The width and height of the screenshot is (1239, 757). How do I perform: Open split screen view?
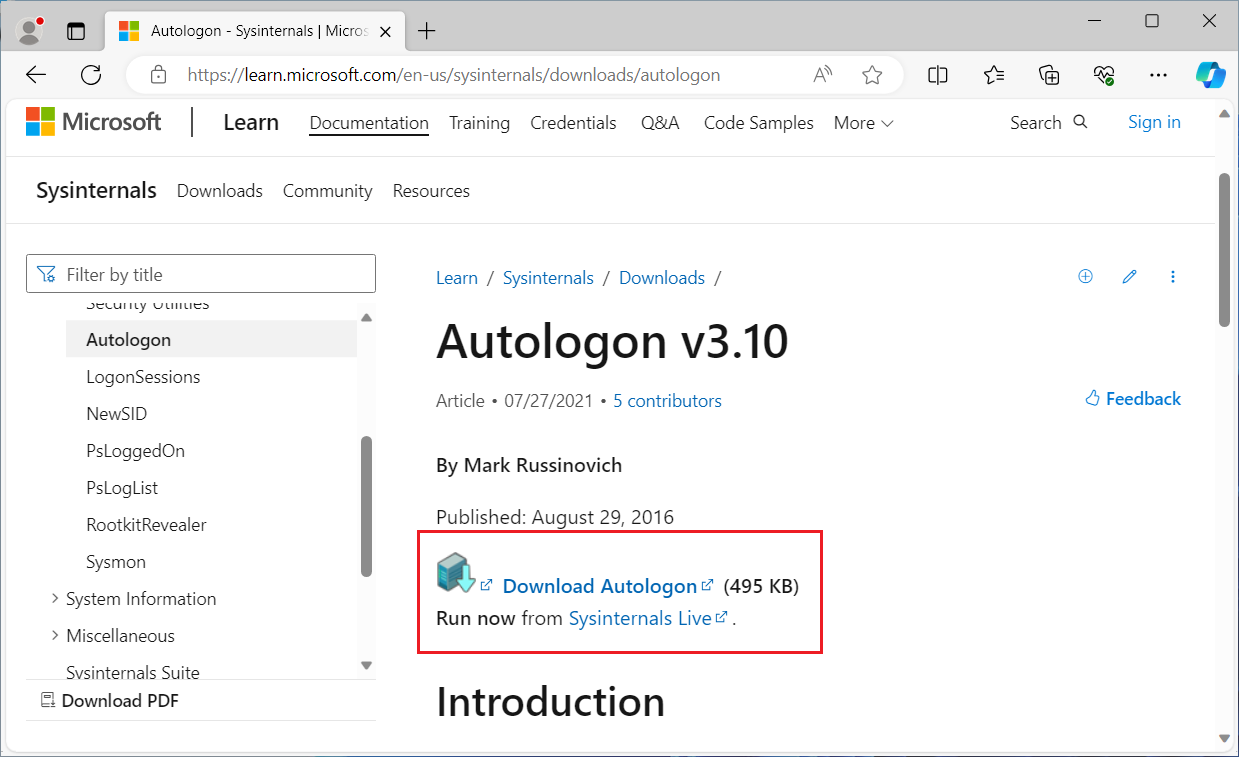click(938, 75)
